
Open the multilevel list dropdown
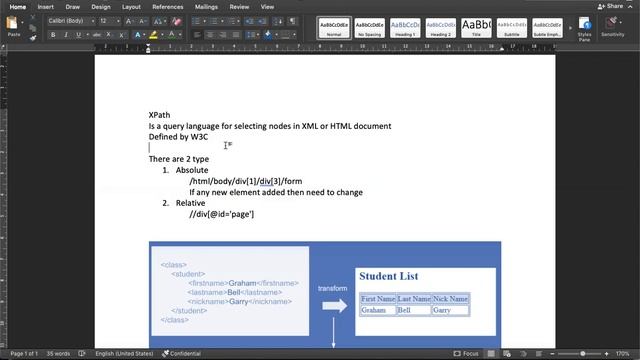point(239,21)
